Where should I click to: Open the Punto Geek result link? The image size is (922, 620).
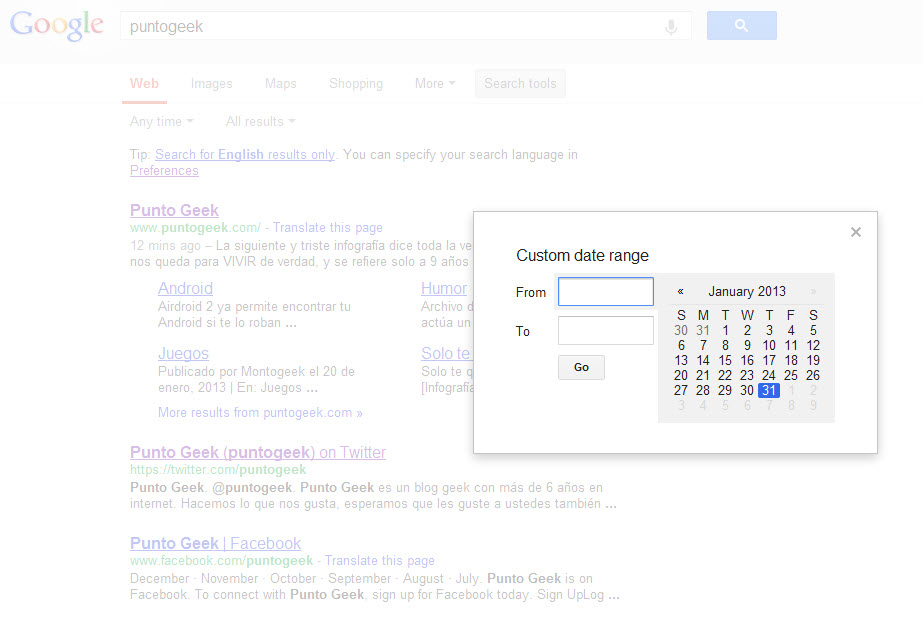(174, 210)
